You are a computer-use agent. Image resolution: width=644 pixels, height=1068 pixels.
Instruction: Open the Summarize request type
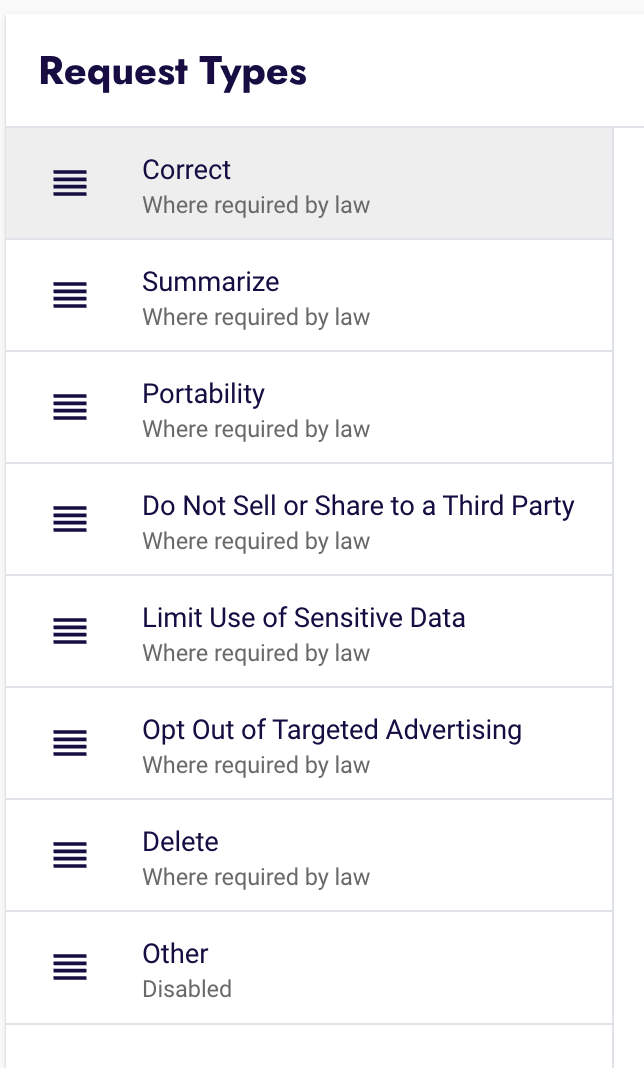210,282
